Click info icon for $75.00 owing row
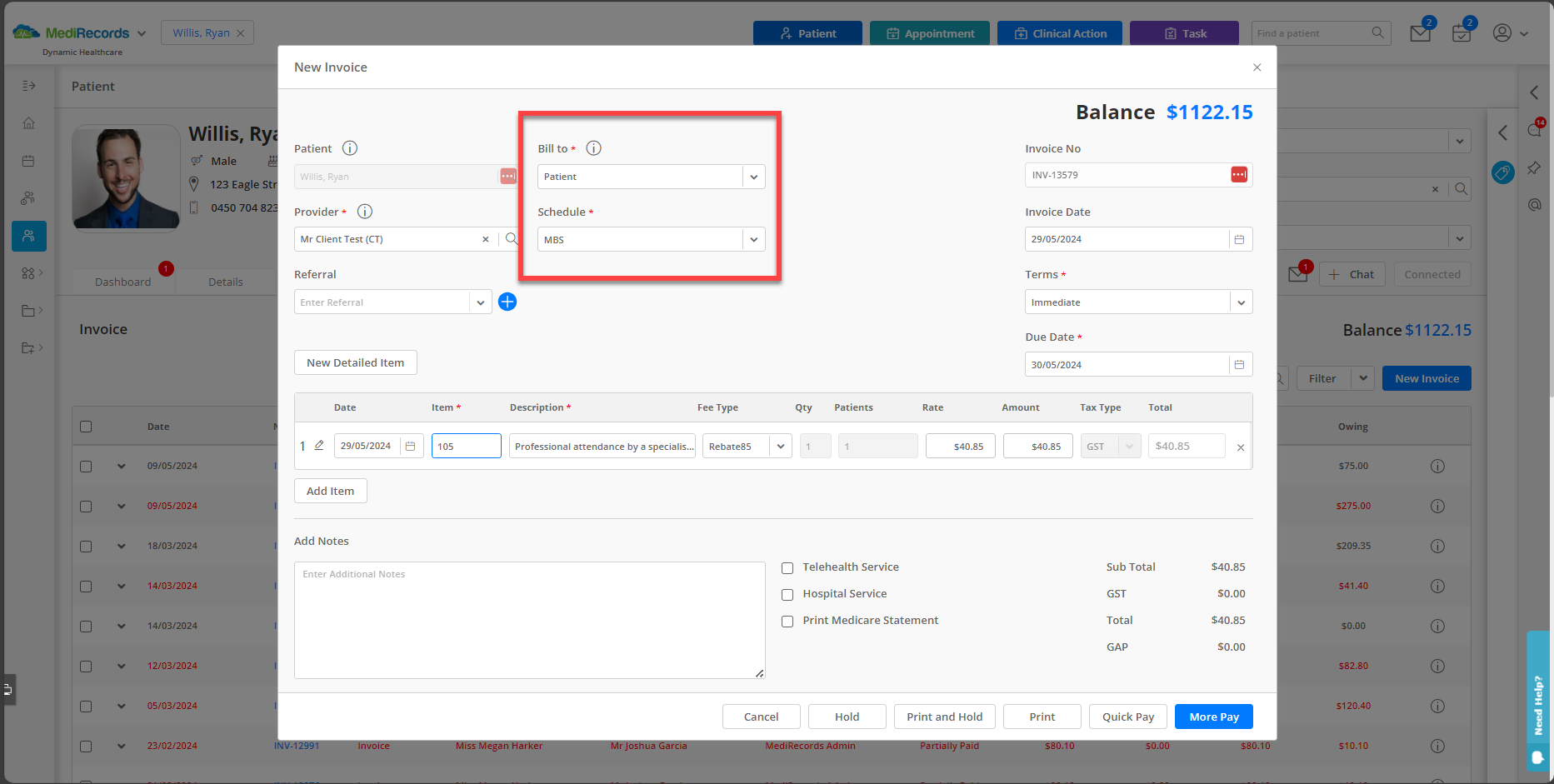The image size is (1554, 784). [x=1437, y=466]
